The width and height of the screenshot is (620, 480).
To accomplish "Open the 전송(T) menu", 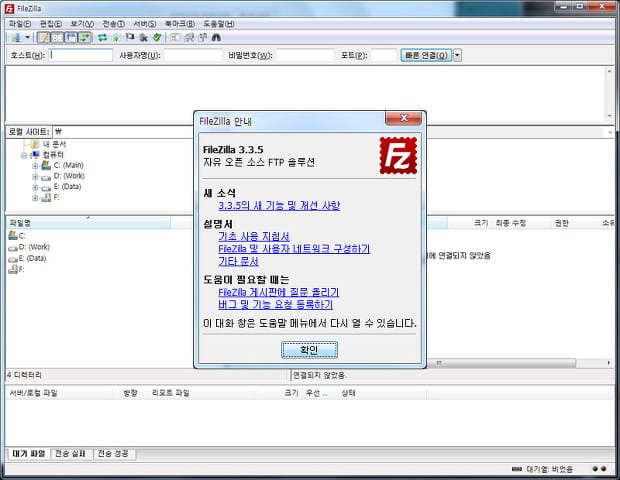I will click(113, 24).
